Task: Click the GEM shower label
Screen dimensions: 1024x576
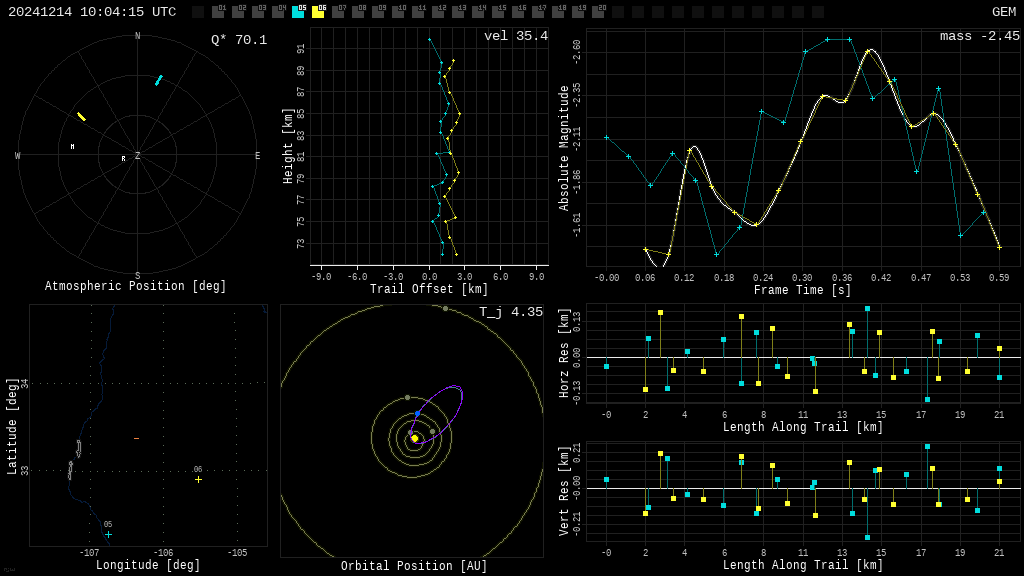Action: coord(1003,12)
